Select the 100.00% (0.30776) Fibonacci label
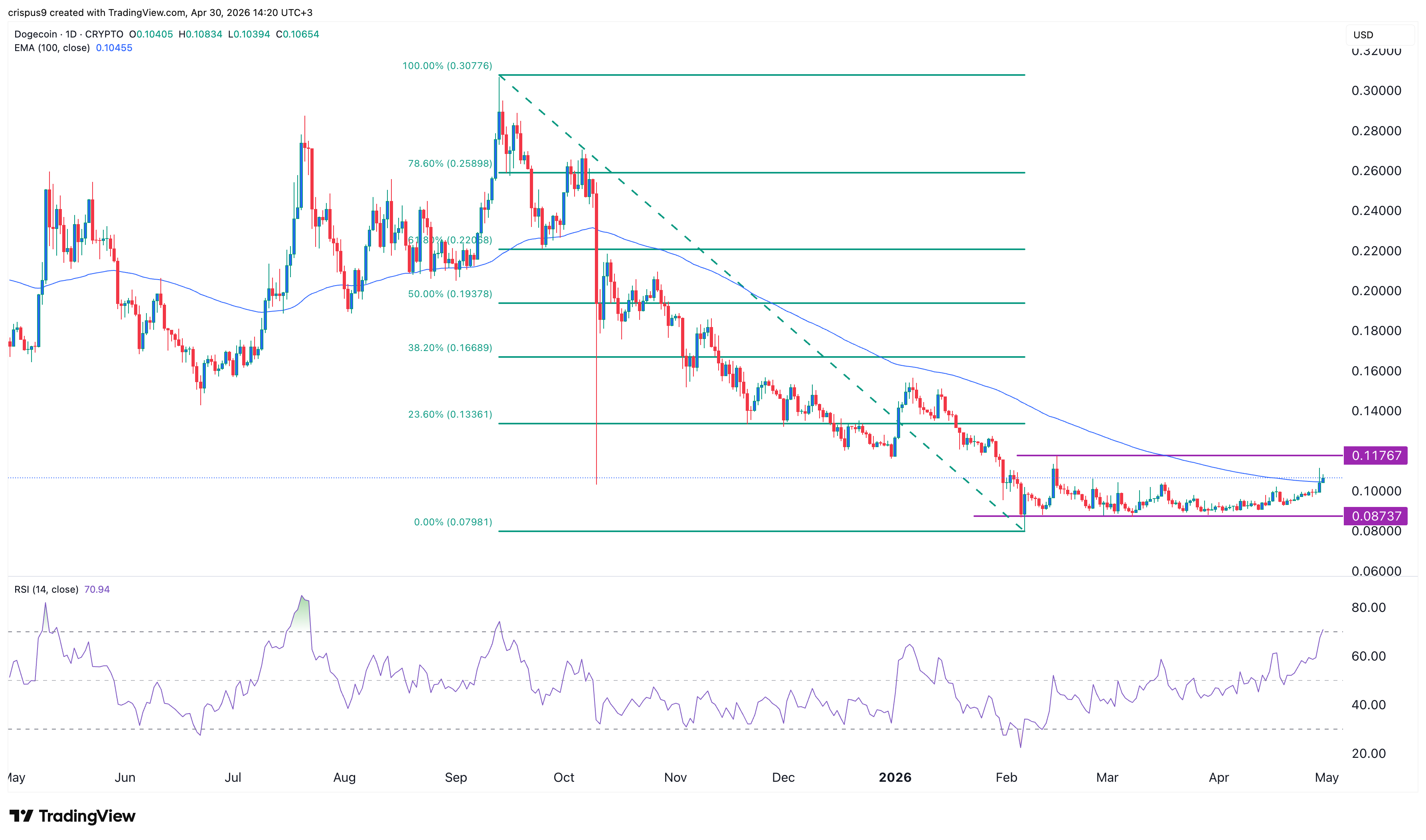Viewport: 1426px width, 840px height. [447, 66]
